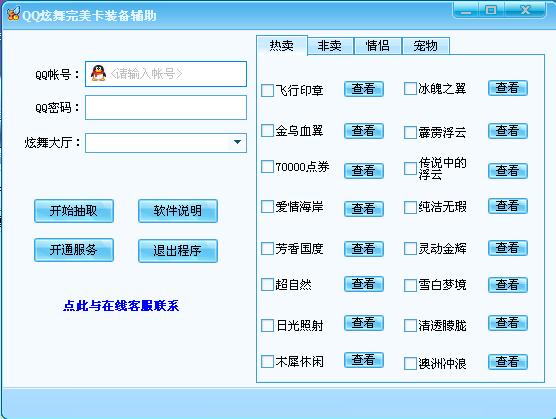Image resolution: width=556 pixels, height=419 pixels.
Task: Click the QQ penguin icon in account field
Action: coord(99,73)
